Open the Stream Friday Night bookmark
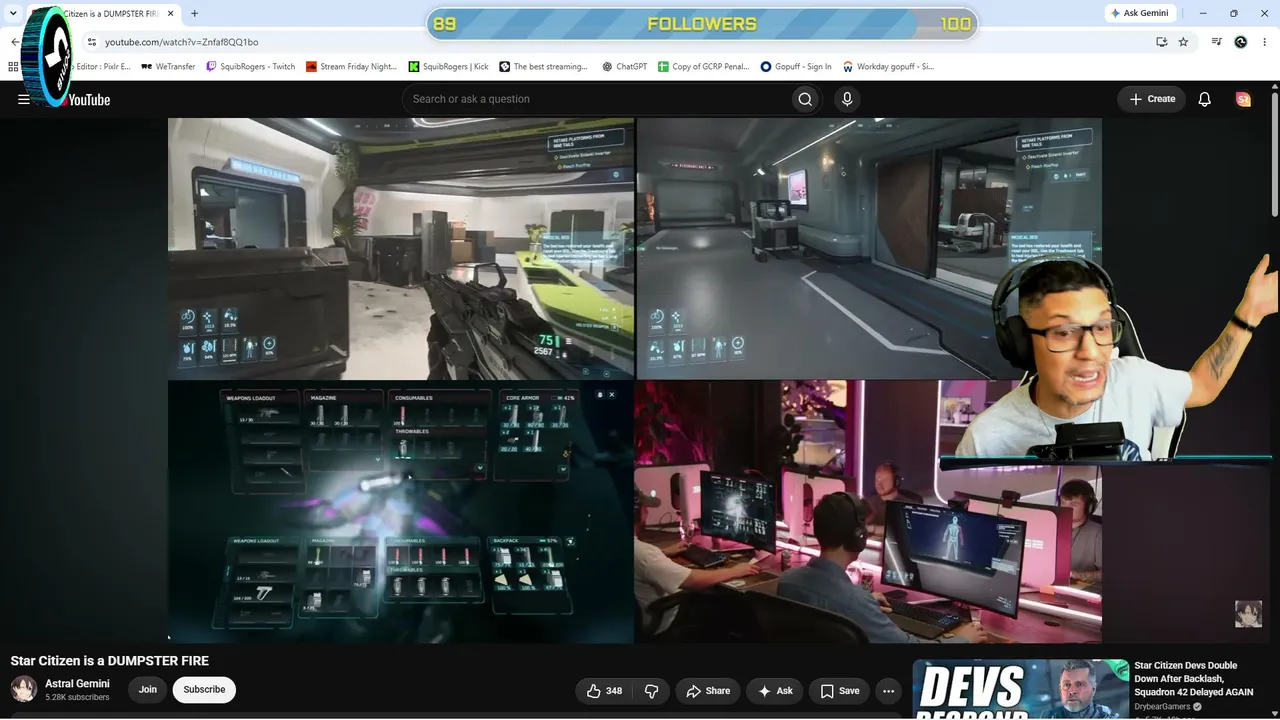 pos(351,67)
